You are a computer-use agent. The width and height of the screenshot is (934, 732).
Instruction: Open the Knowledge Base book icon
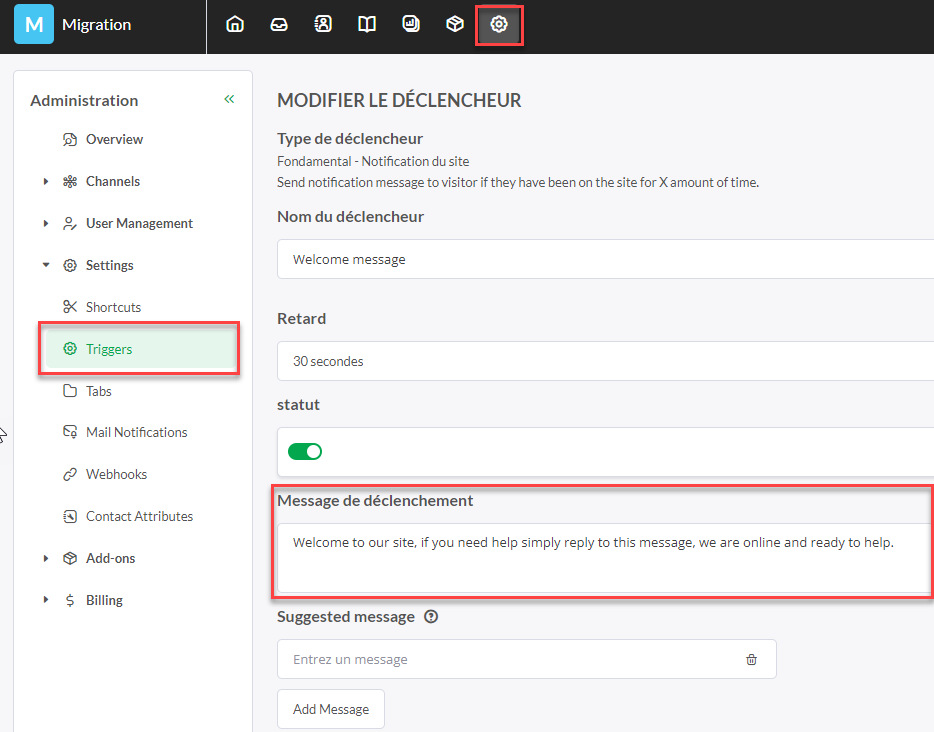pyautogui.click(x=367, y=24)
